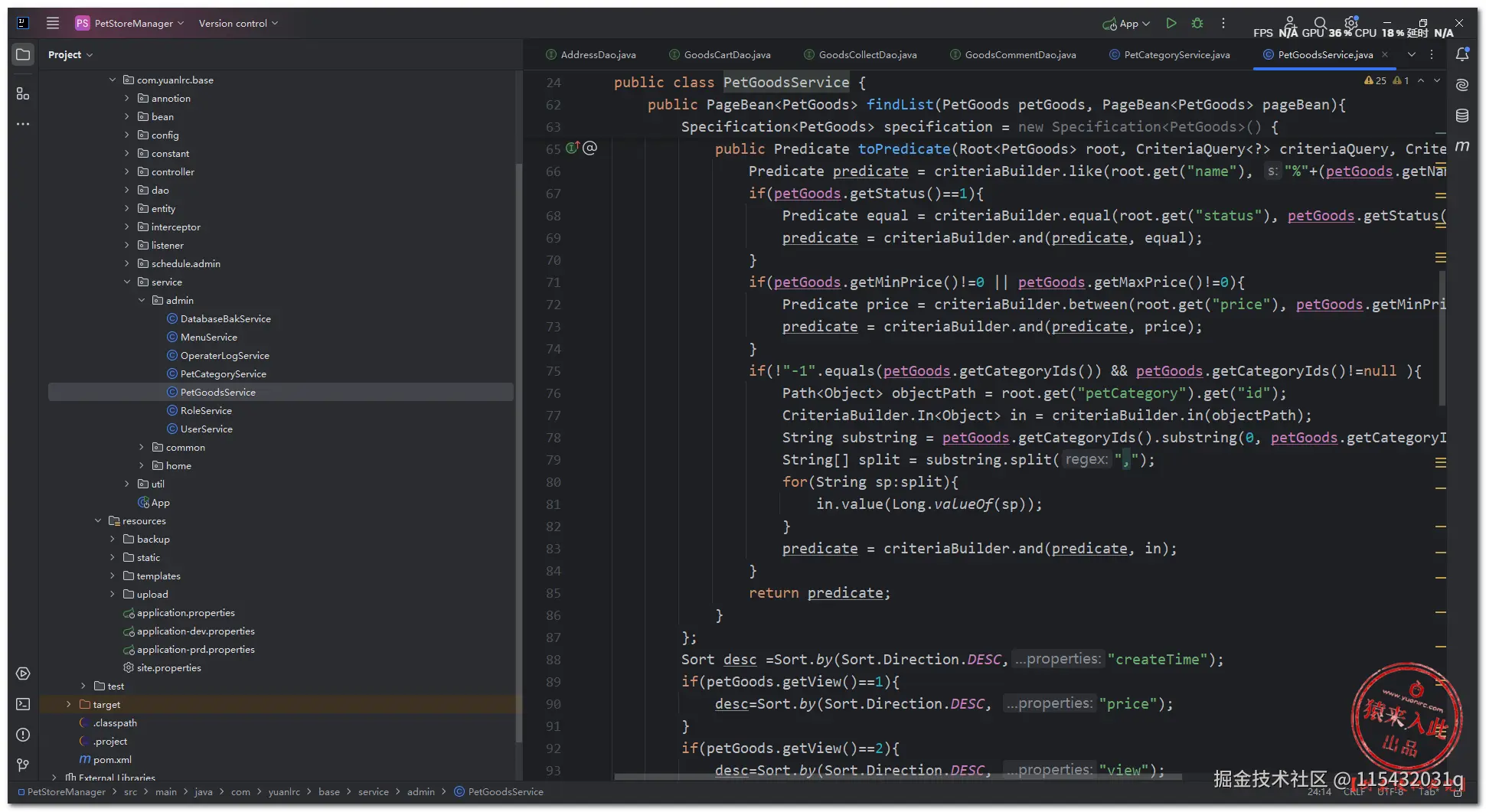
Task: Select UserService in the project tree
Action: pyautogui.click(x=207, y=429)
